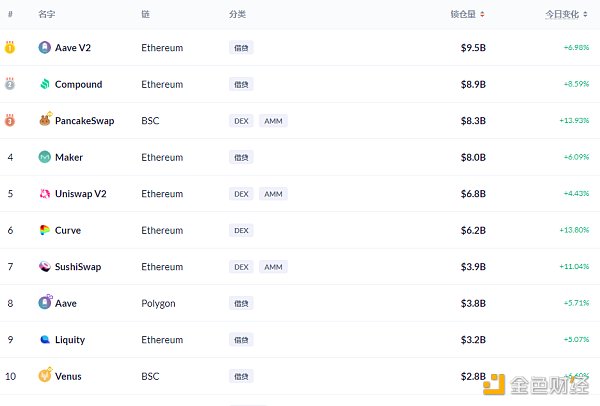
Task: Select the 借贷 tag on Aave V2 row
Action: [x=241, y=48]
